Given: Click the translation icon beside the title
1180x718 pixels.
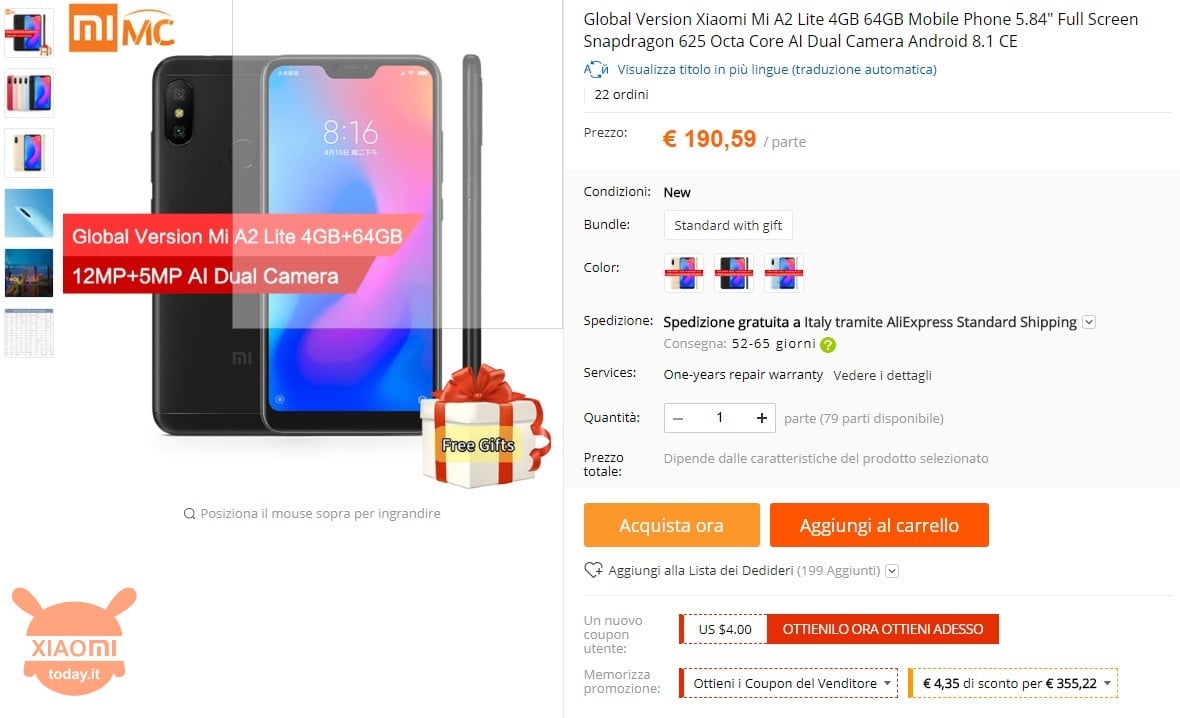Looking at the screenshot, I should point(596,69).
